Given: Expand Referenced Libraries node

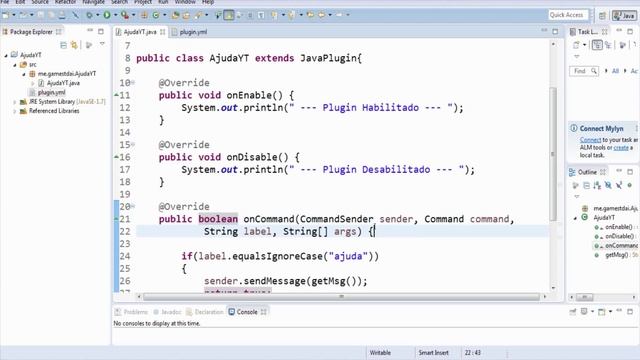Looking at the screenshot, I should tap(15, 111).
